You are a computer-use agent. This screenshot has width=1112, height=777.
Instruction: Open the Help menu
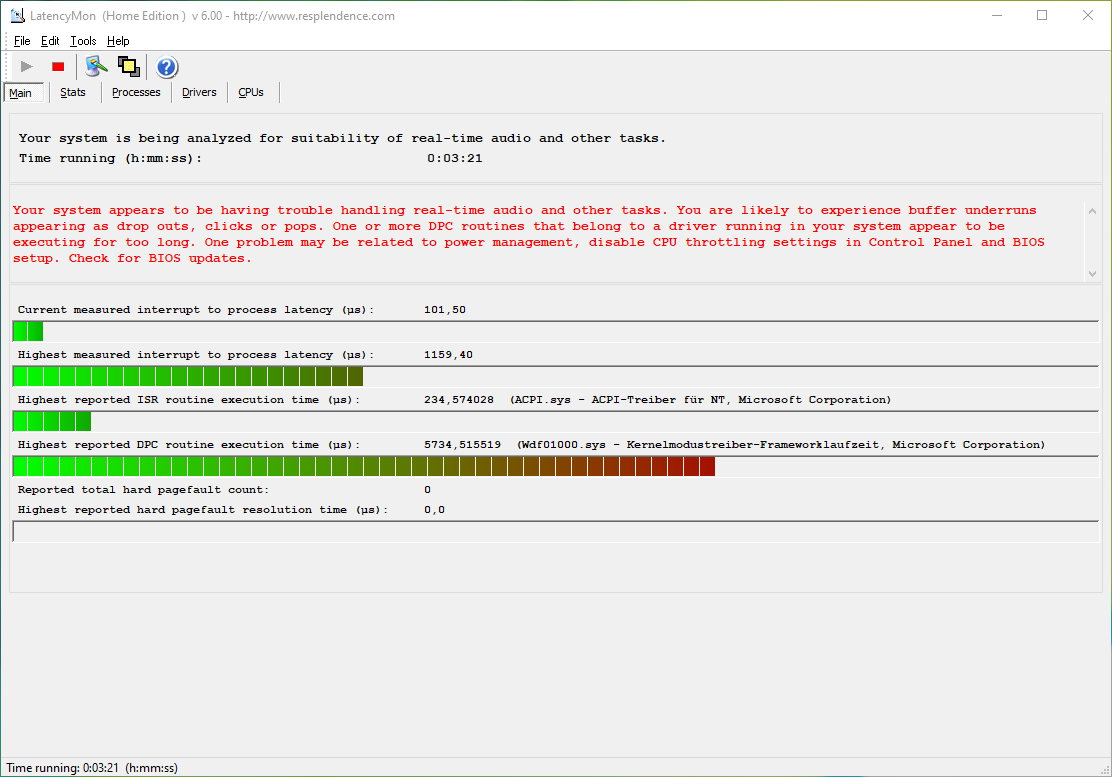point(118,41)
